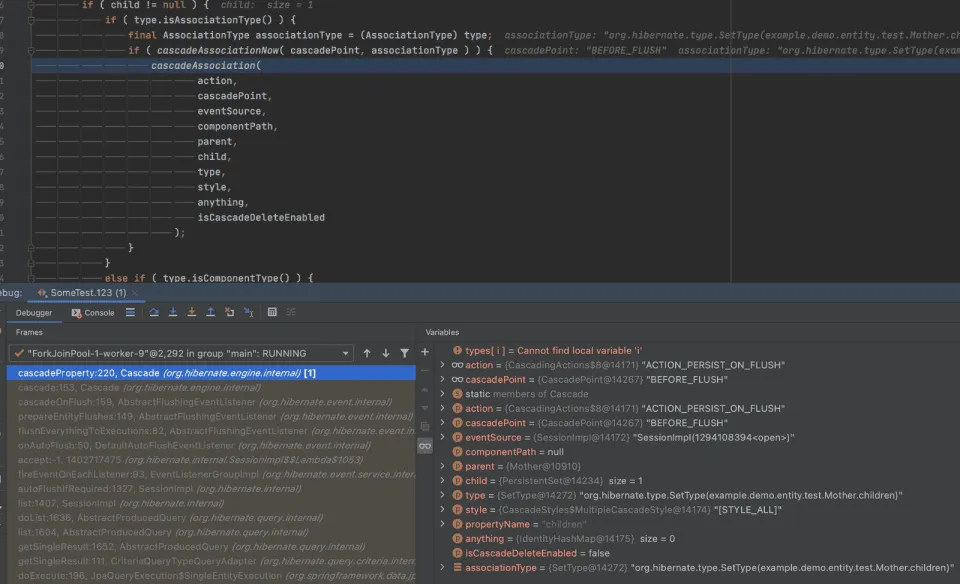Image resolution: width=960 pixels, height=584 pixels.
Task: Click the Step Into icon
Action: coord(173,312)
